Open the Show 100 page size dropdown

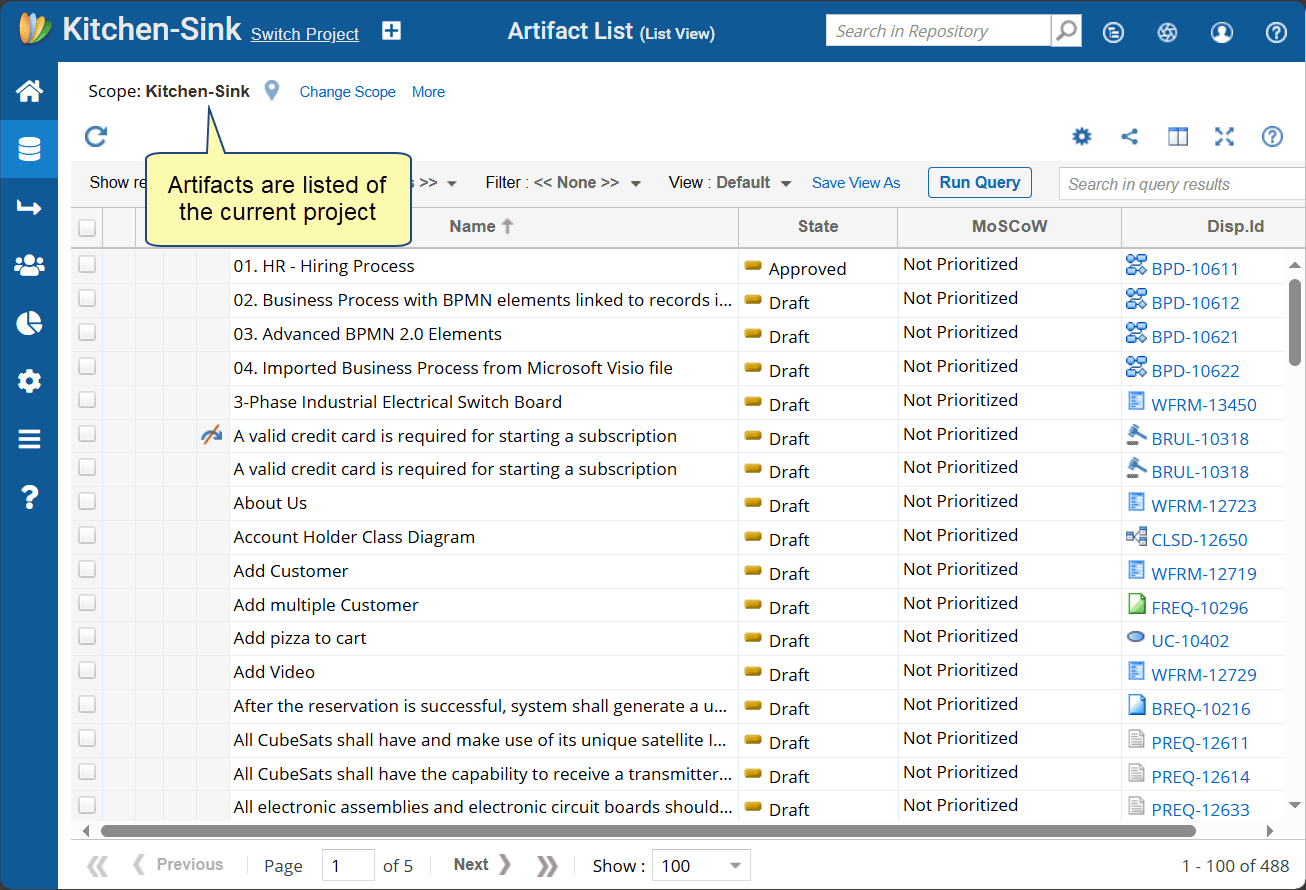point(700,866)
